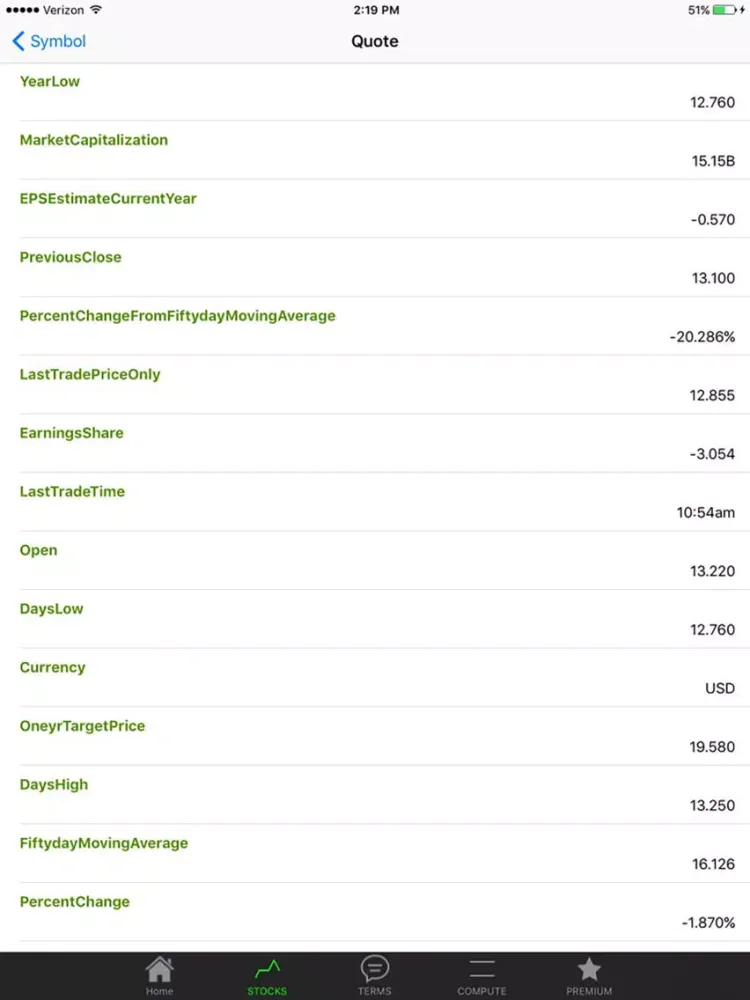Image resolution: width=750 pixels, height=1000 pixels.
Task: Tap the Quote title
Action: [x=375, y=41]
